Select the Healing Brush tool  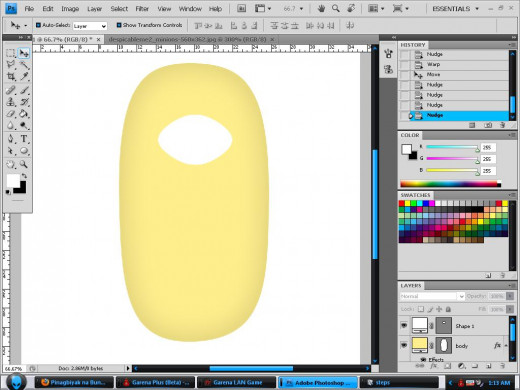click(11, 90)
